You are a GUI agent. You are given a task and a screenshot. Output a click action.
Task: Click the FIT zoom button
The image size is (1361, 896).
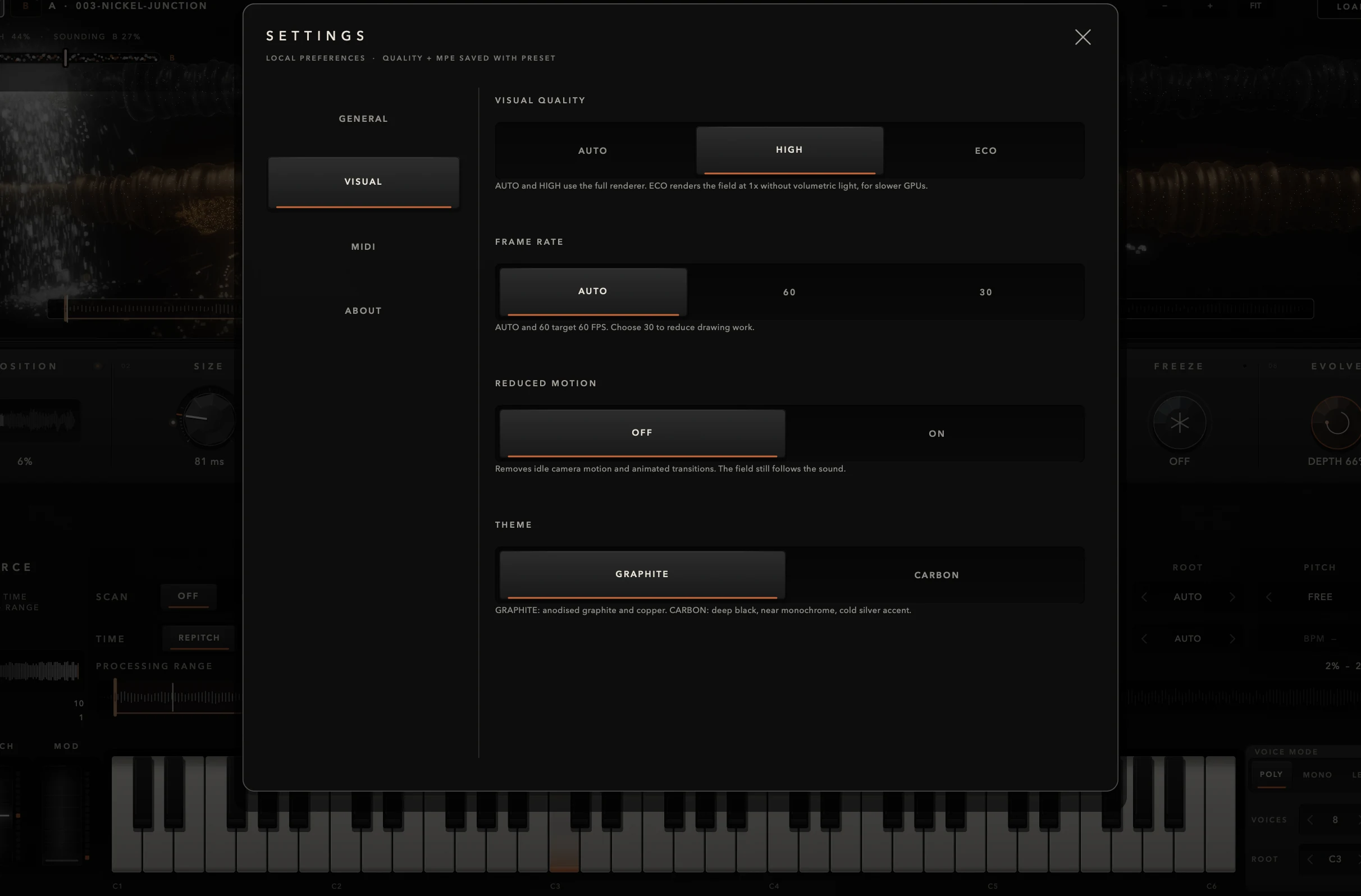pos(1255,6)
